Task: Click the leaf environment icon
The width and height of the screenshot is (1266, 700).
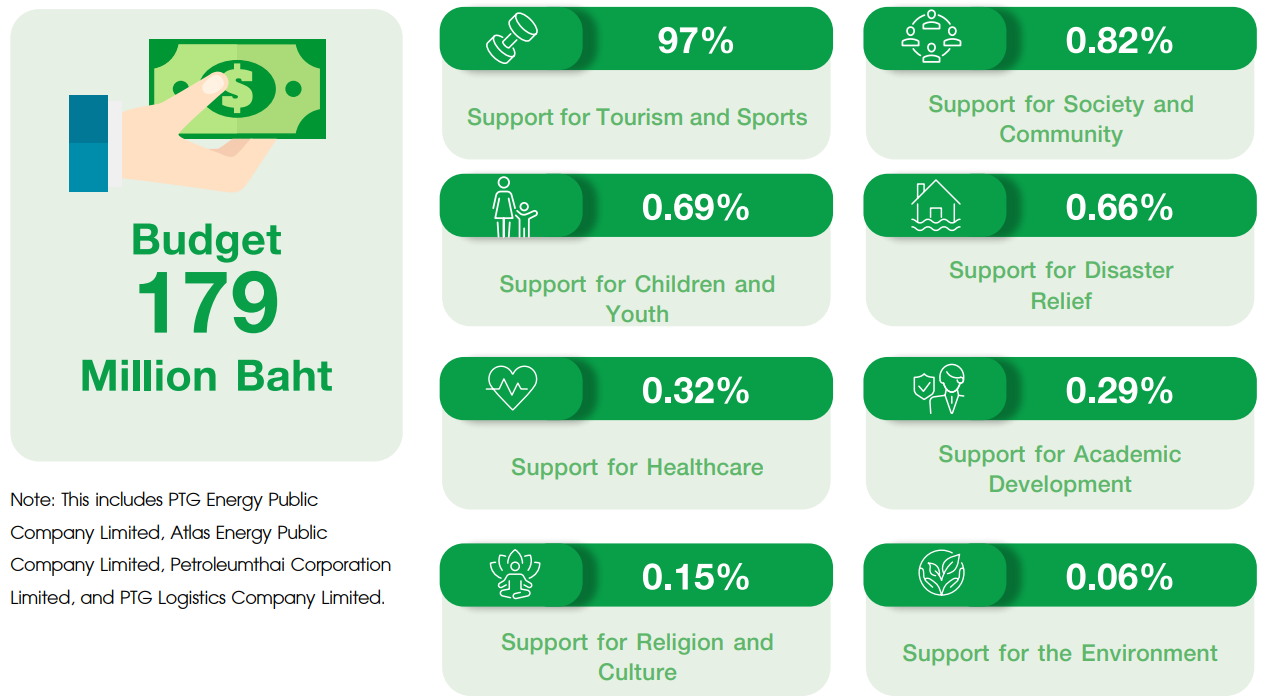Action: tap(940, 575)
